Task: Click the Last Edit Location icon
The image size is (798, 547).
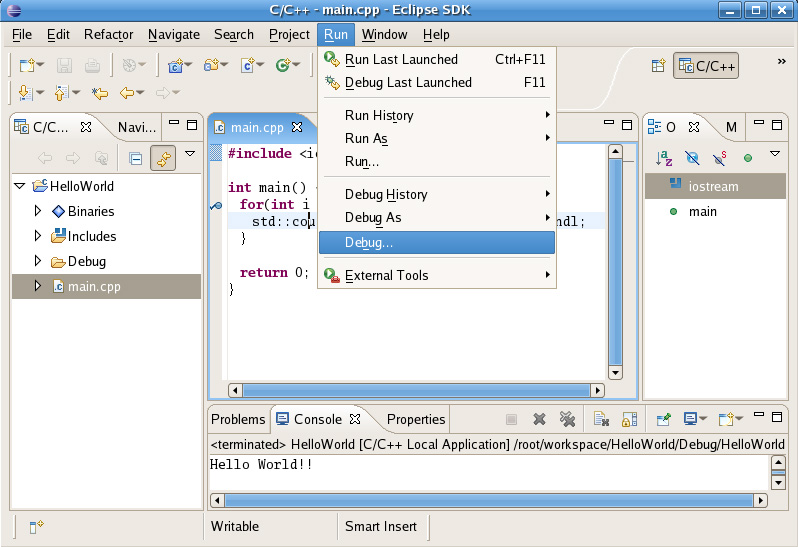Action: click(100, 93)
